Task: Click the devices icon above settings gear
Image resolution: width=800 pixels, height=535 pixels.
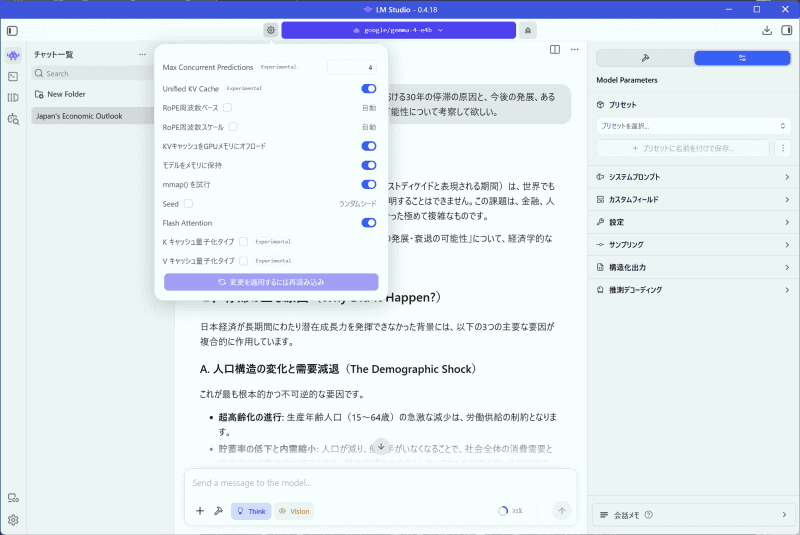Action: click(x=13, y=498)
